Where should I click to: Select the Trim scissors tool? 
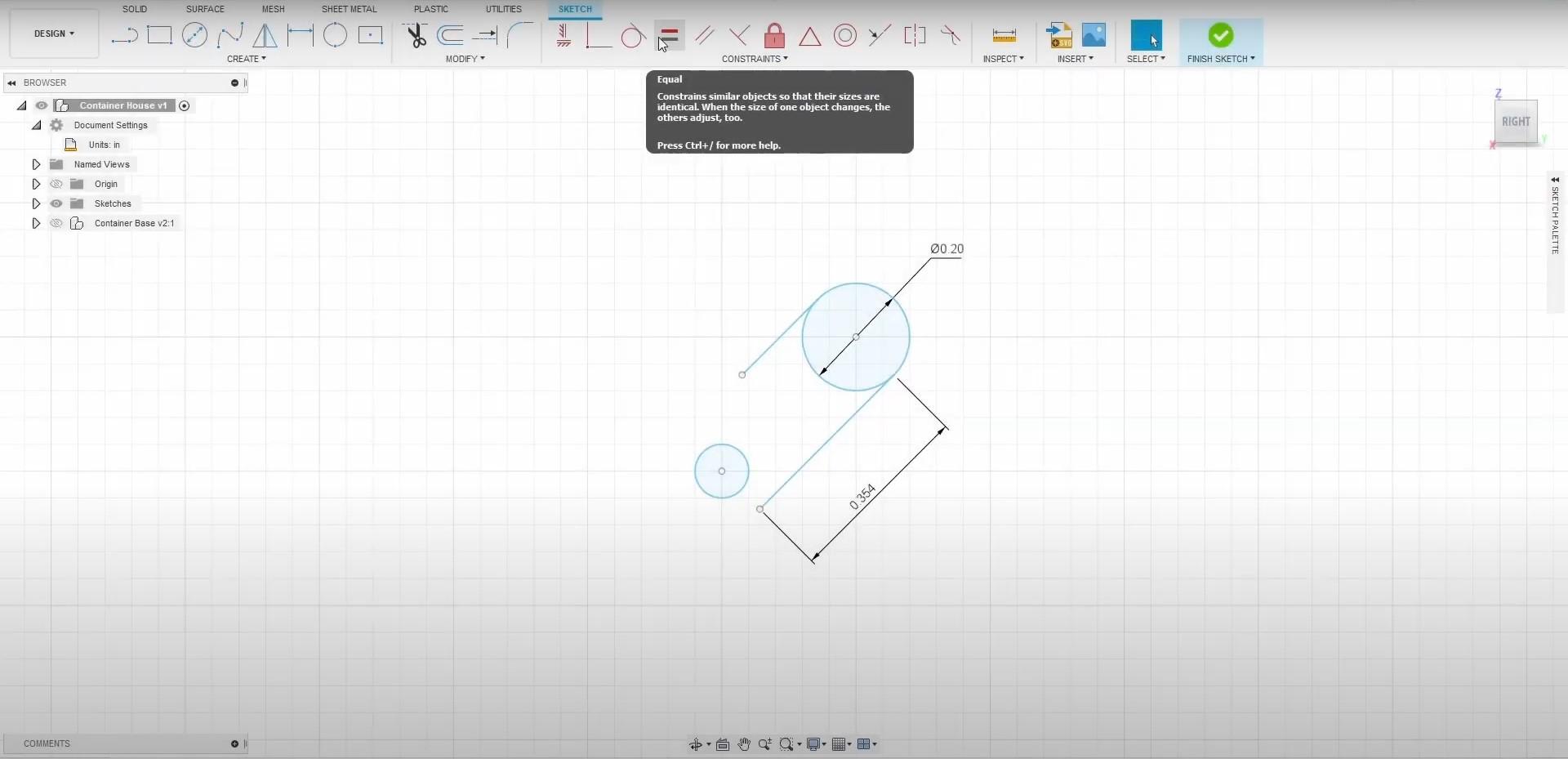click(x=416, y=35)
